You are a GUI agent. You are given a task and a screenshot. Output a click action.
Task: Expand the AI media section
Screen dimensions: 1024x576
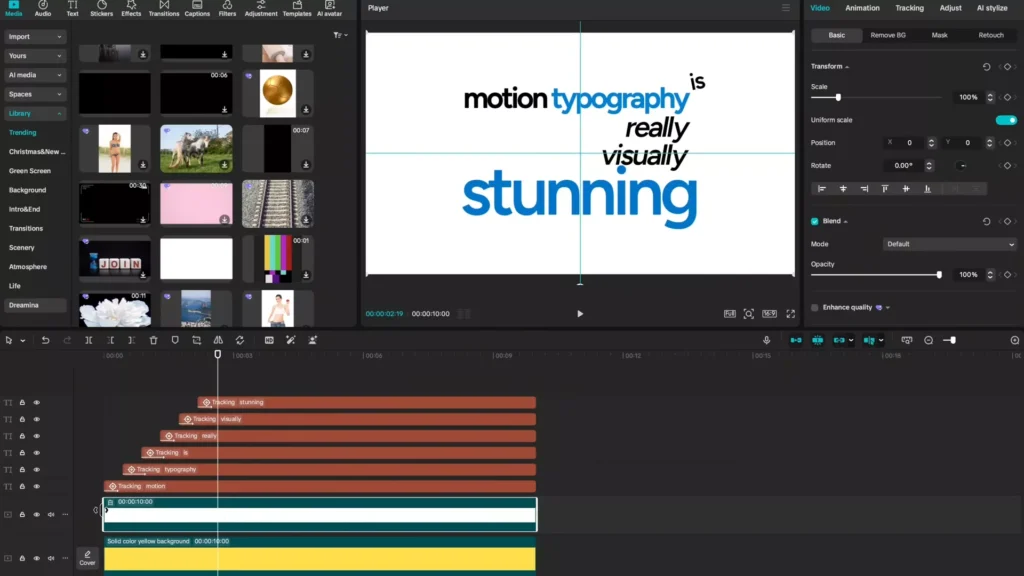pos(34,75)
